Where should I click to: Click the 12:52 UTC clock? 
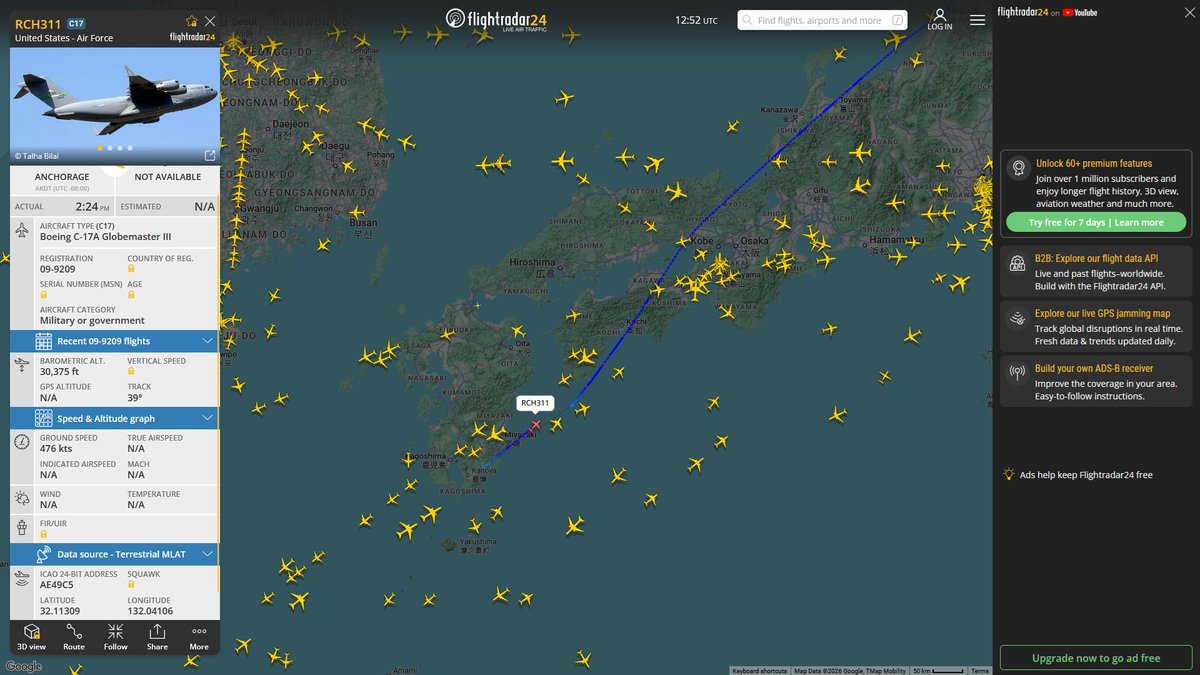click(x=696, y=20)
